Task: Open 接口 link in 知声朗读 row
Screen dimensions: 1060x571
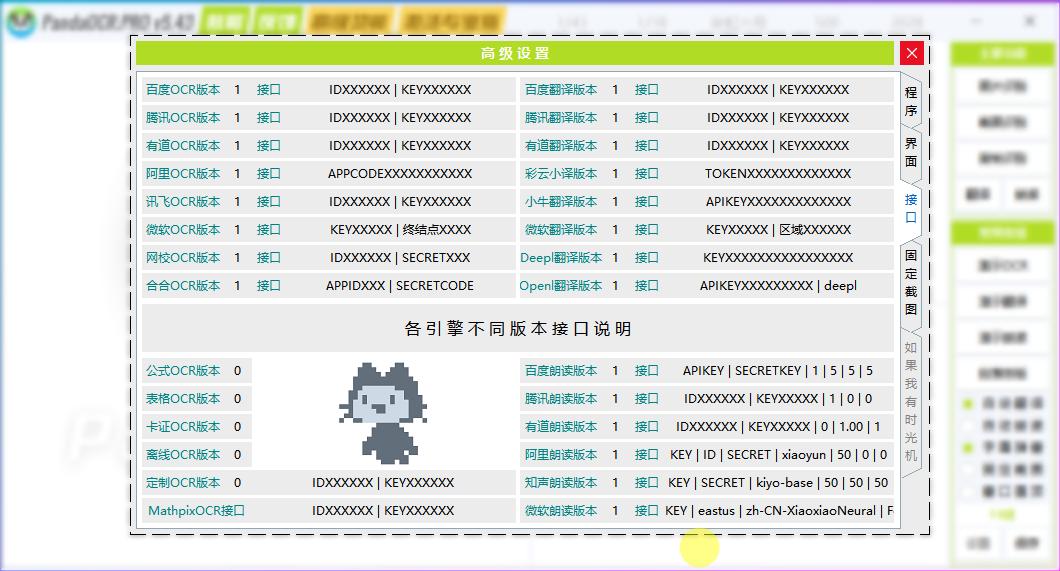Action: coord(646,482)
